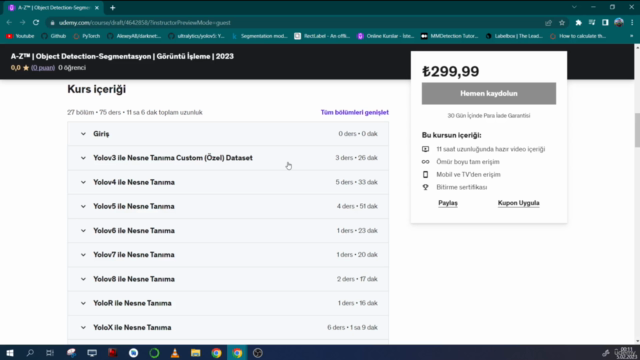The width and height of the screenshot is (640, 360).
Task: Click 30 Gün İçinde Para İade Garantisi text
Action: click(489, 116)
